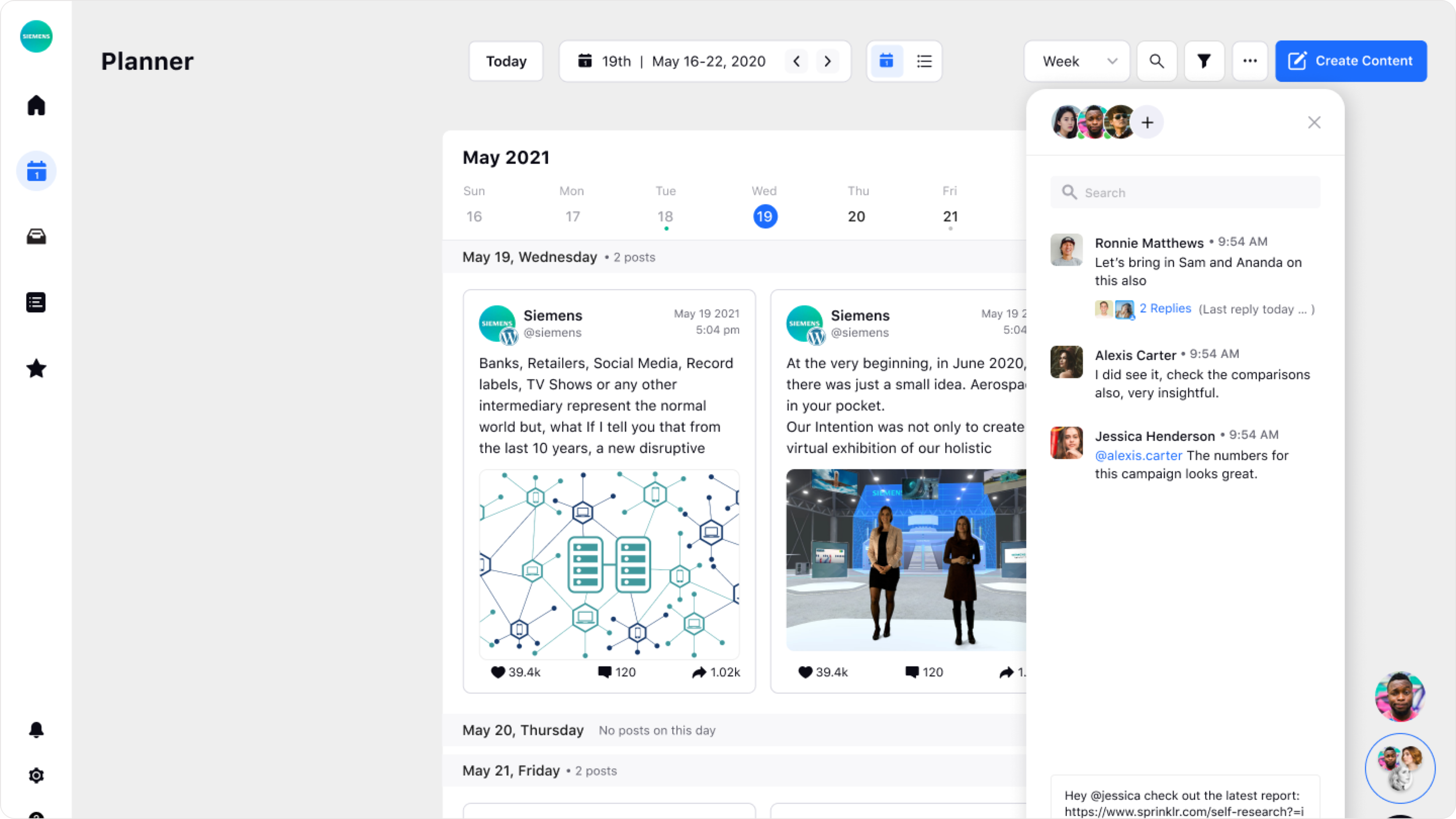Screen dimensions: 1456x819
Task: Open notifications bell in sidebar
Action: (x=36, y=730)
